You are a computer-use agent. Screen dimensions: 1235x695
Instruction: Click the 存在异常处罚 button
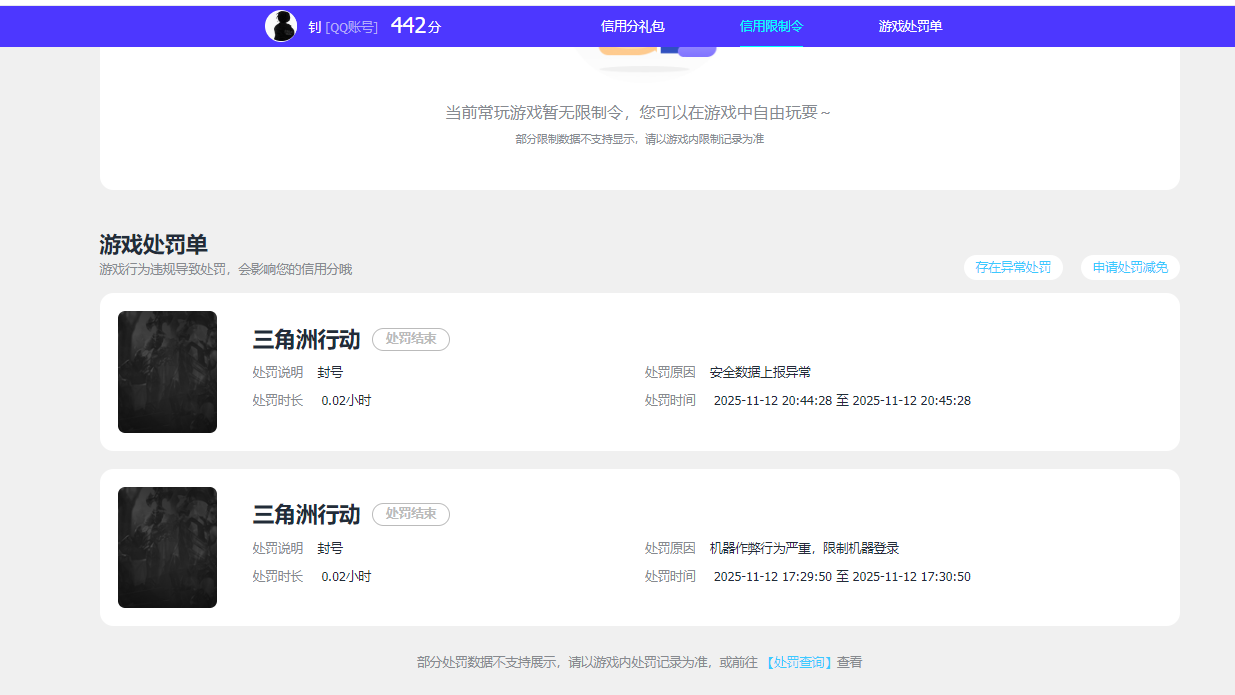pyautogui.click(x=1013, y=267)
